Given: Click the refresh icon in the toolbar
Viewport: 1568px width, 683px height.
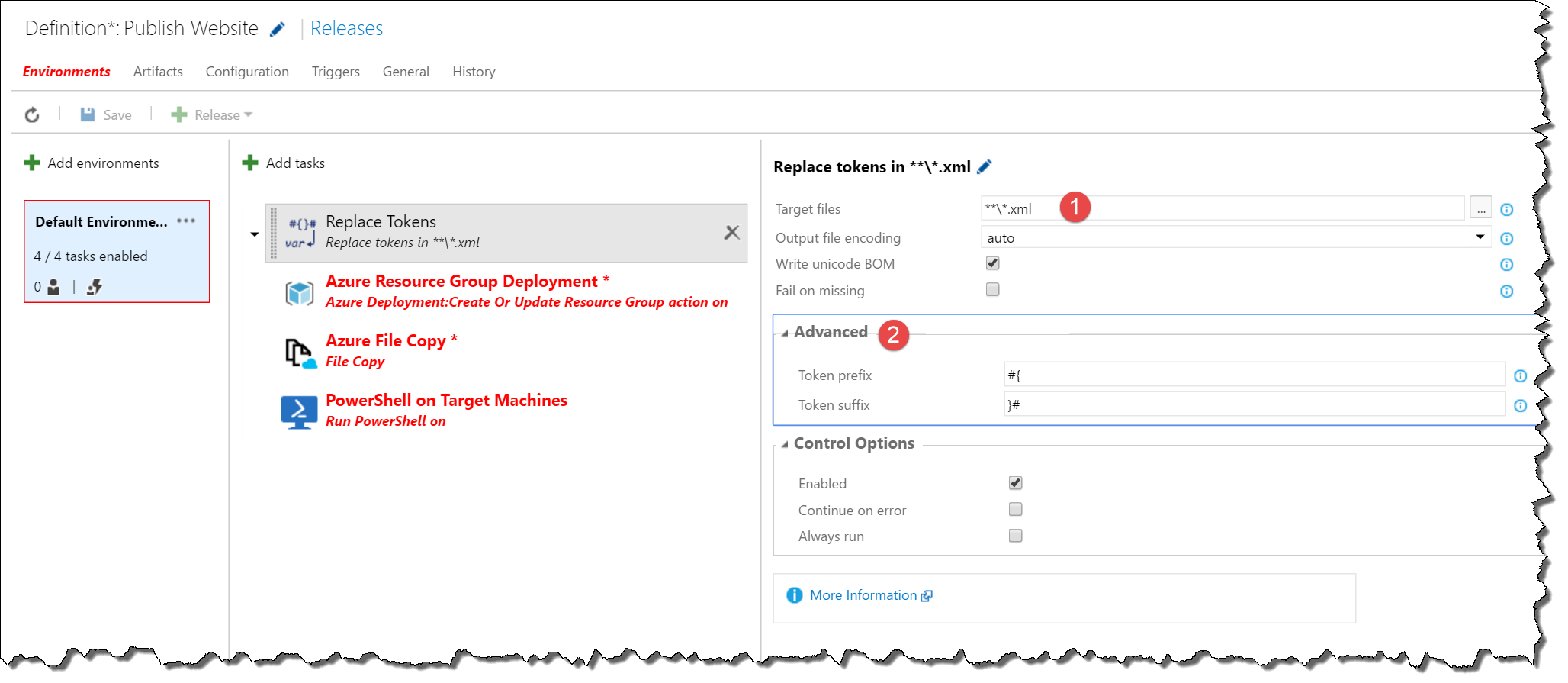Looking at the screenshot, I should tap(32, 115).
